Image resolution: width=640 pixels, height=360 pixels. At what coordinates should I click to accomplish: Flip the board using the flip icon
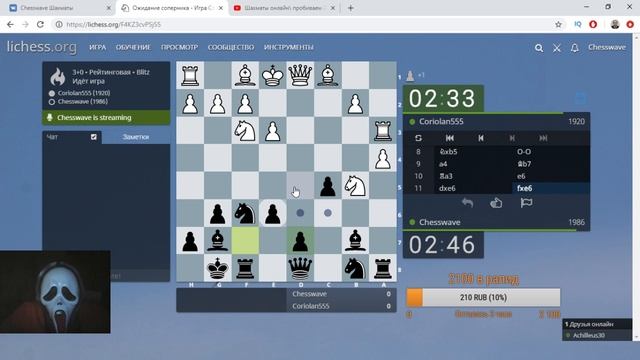pyautogui.click(x=418, y=138)
